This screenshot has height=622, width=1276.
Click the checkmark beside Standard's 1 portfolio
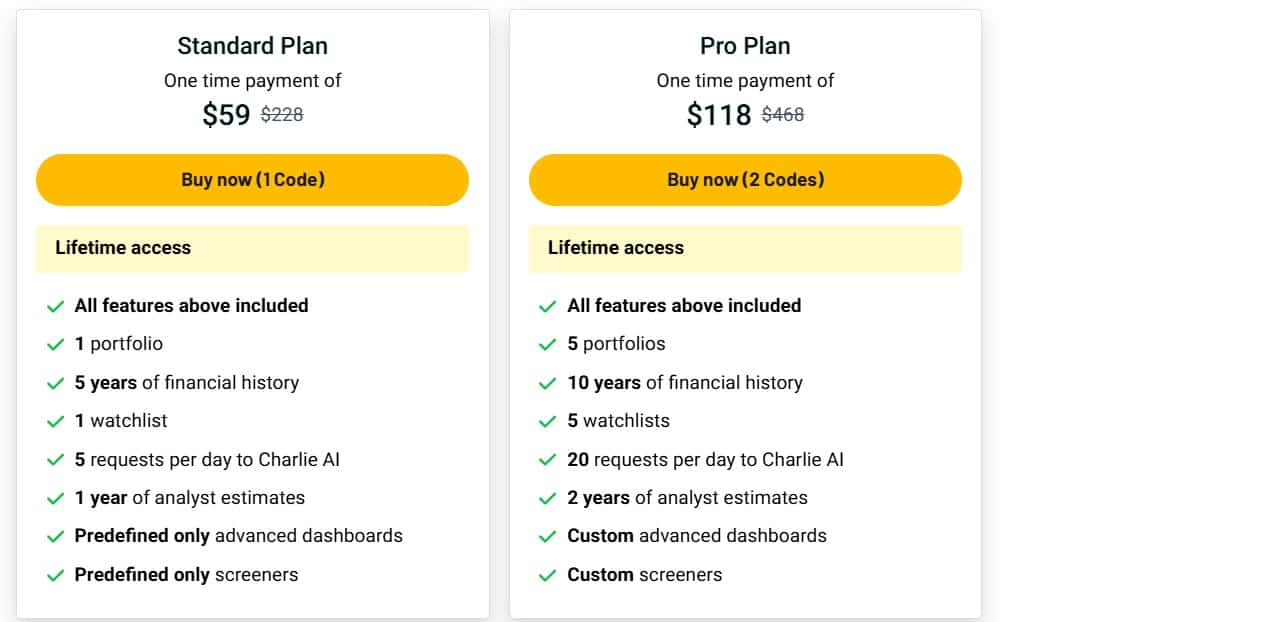click(57, 344)
